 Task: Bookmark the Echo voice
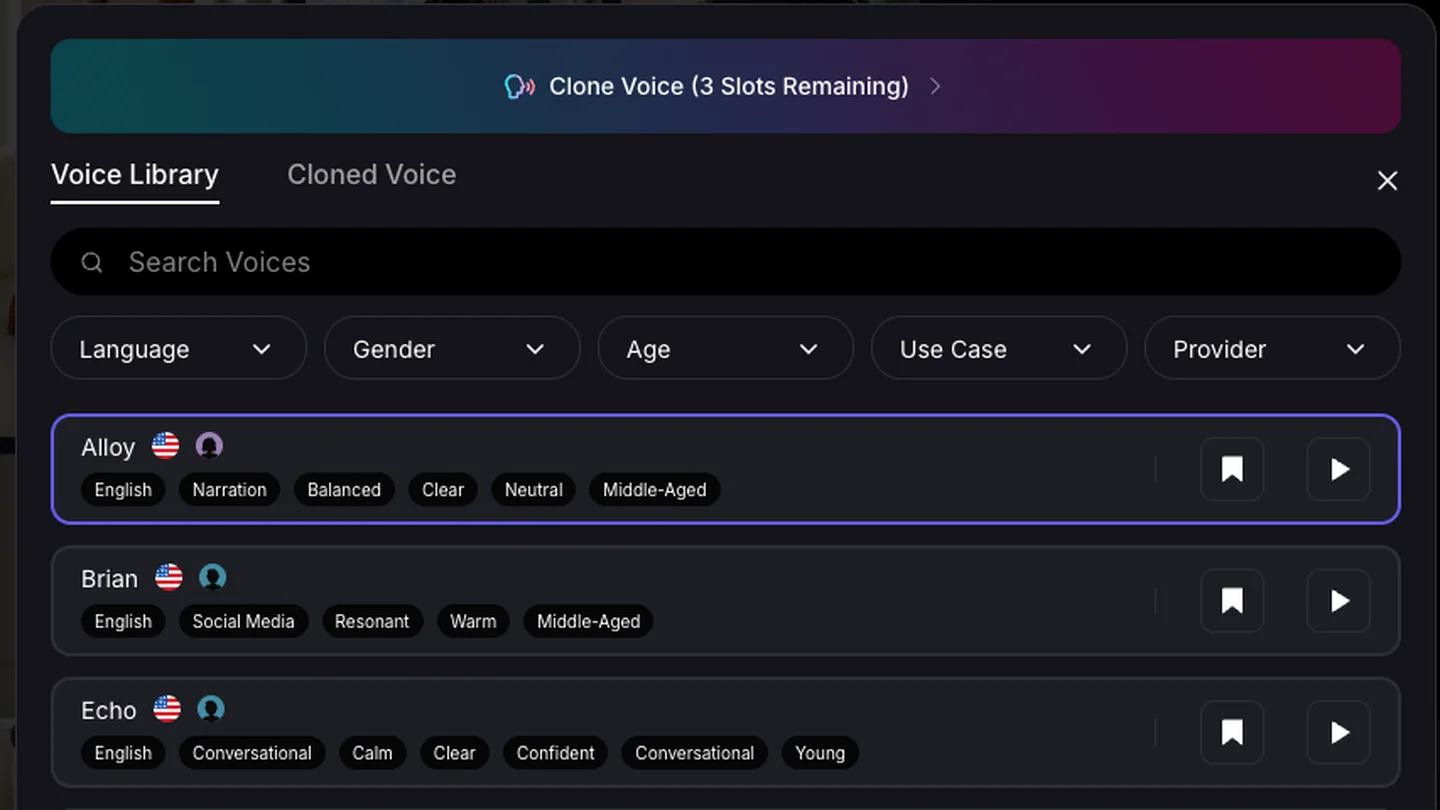point(1232,733)
